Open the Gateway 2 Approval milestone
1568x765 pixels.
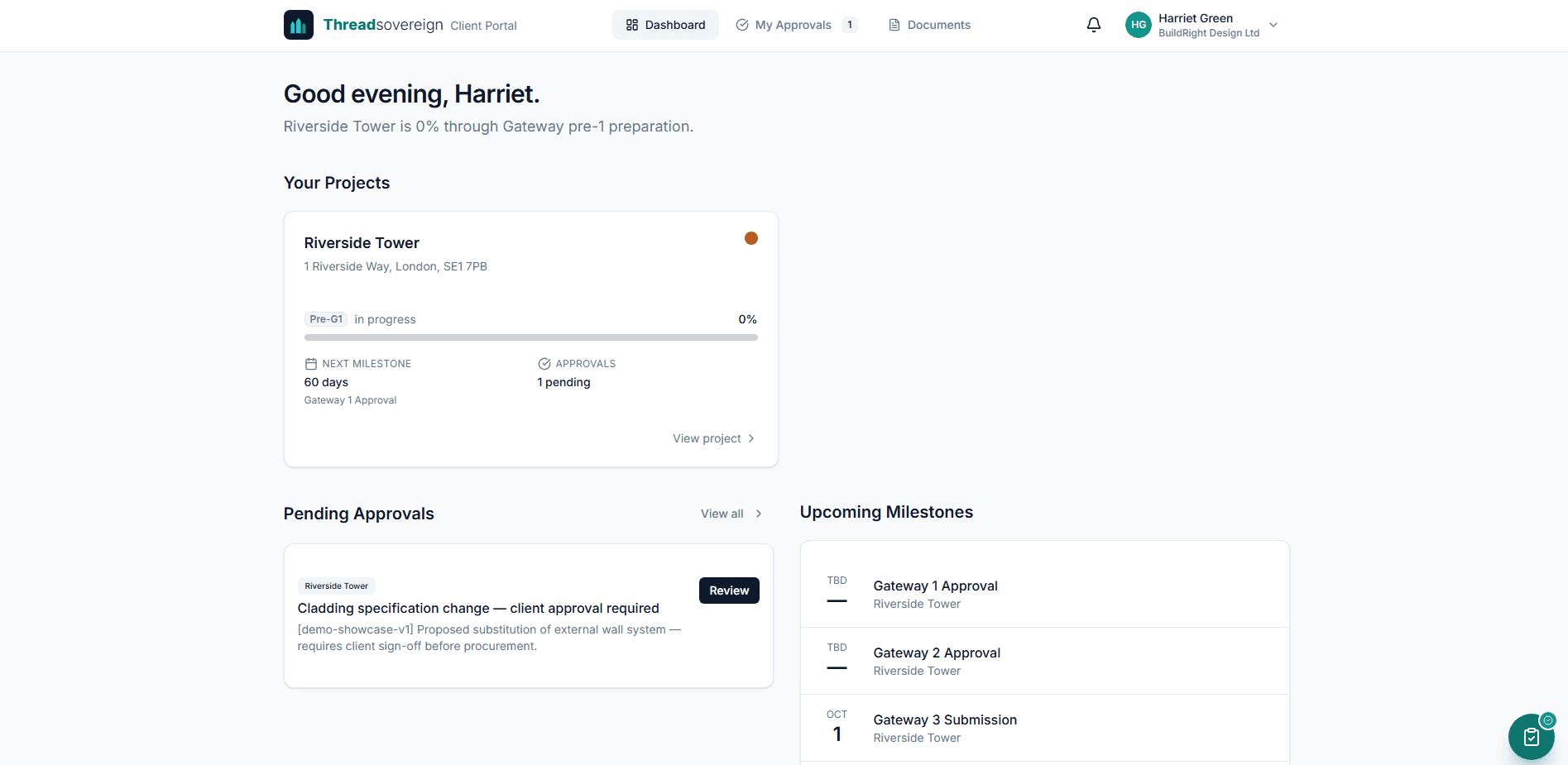pos(1044,661)
